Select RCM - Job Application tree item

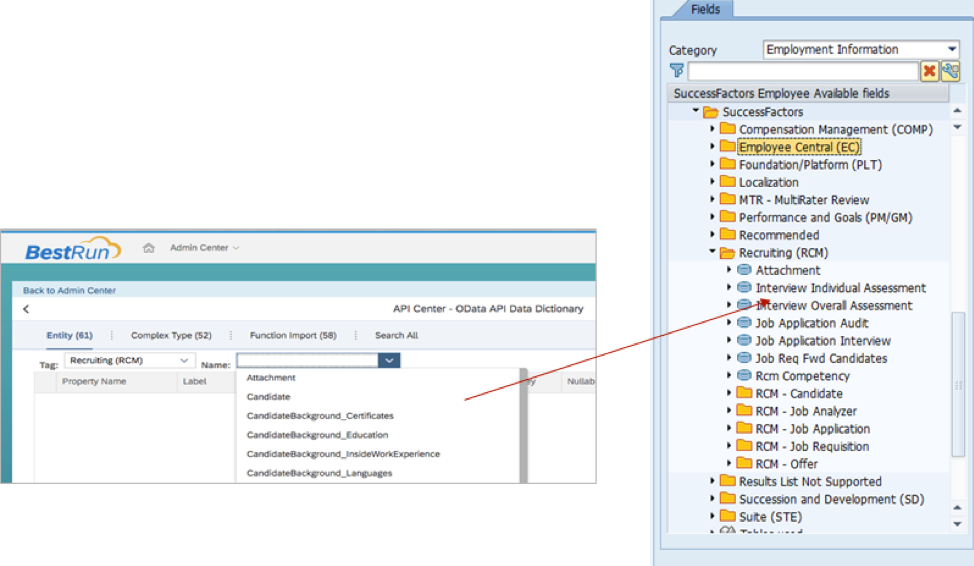[812, 429]
